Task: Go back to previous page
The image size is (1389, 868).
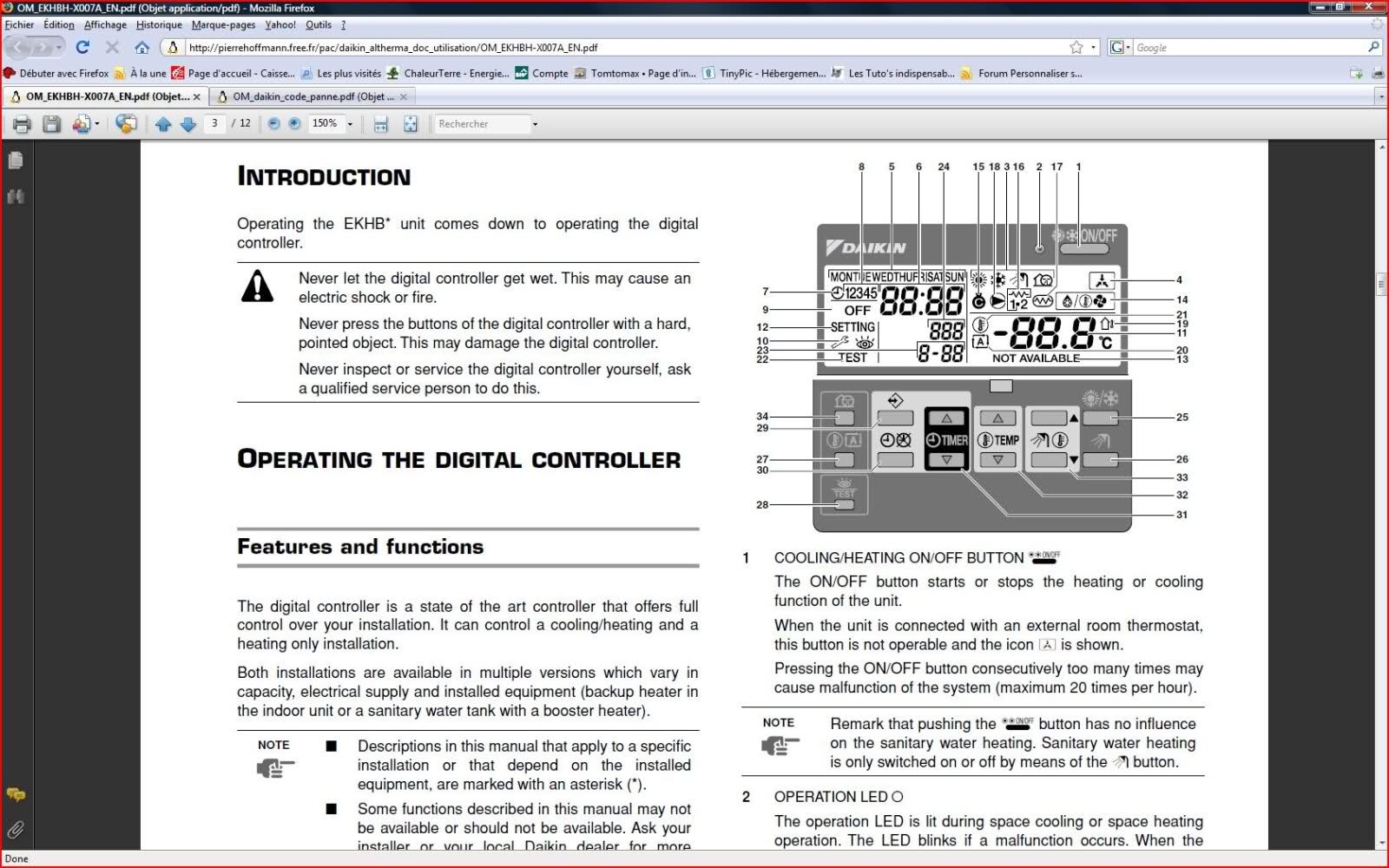Action: click(17, 48)
